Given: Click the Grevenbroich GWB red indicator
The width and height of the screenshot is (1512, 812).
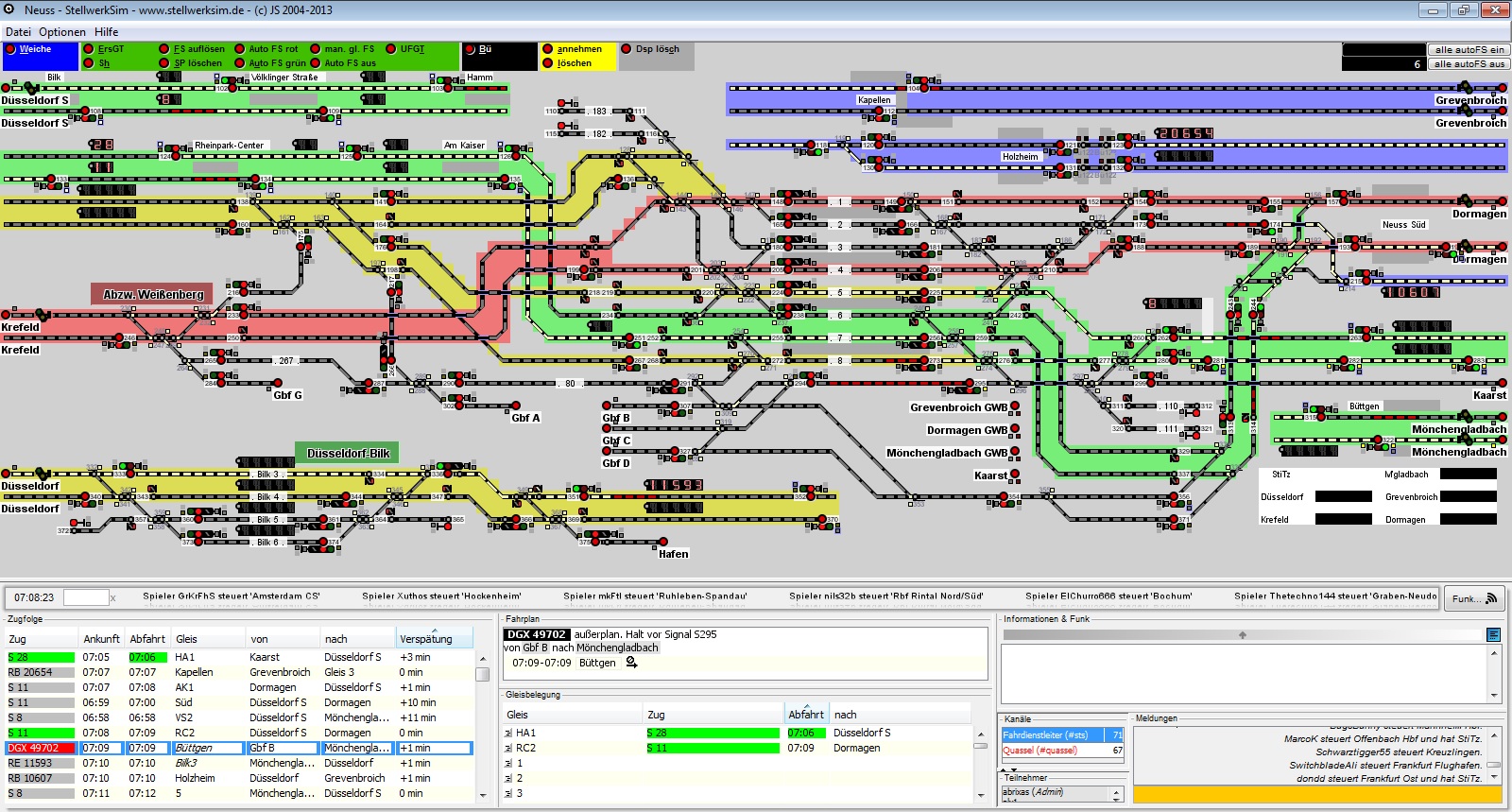Looking at the screenshot, I should point(1015,406).
